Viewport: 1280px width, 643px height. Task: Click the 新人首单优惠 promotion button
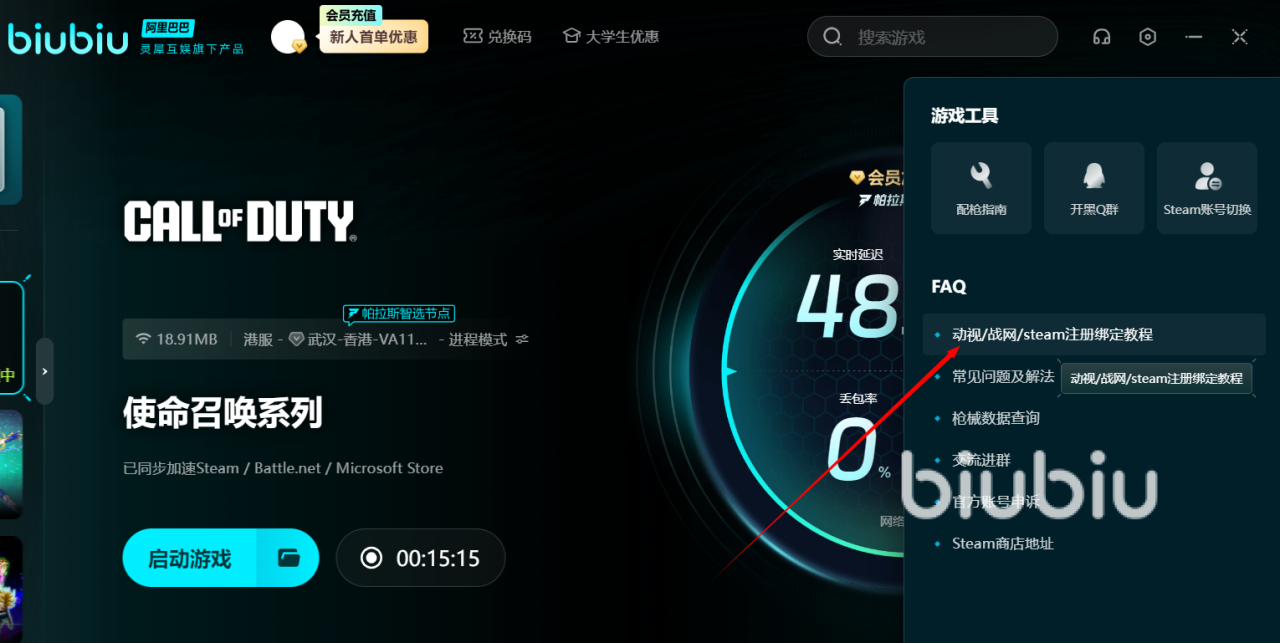point(373,37)
